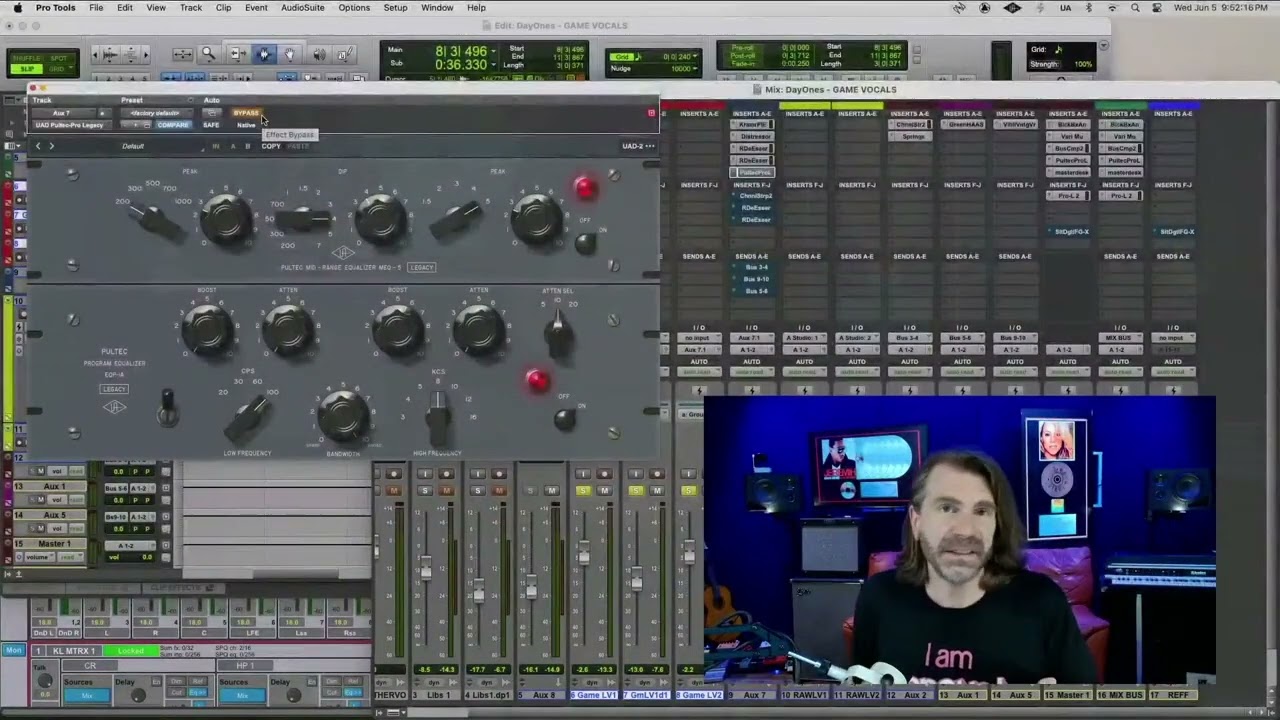Open the Setup menu
Screen dimensions: 1280x720
[395, 8]
